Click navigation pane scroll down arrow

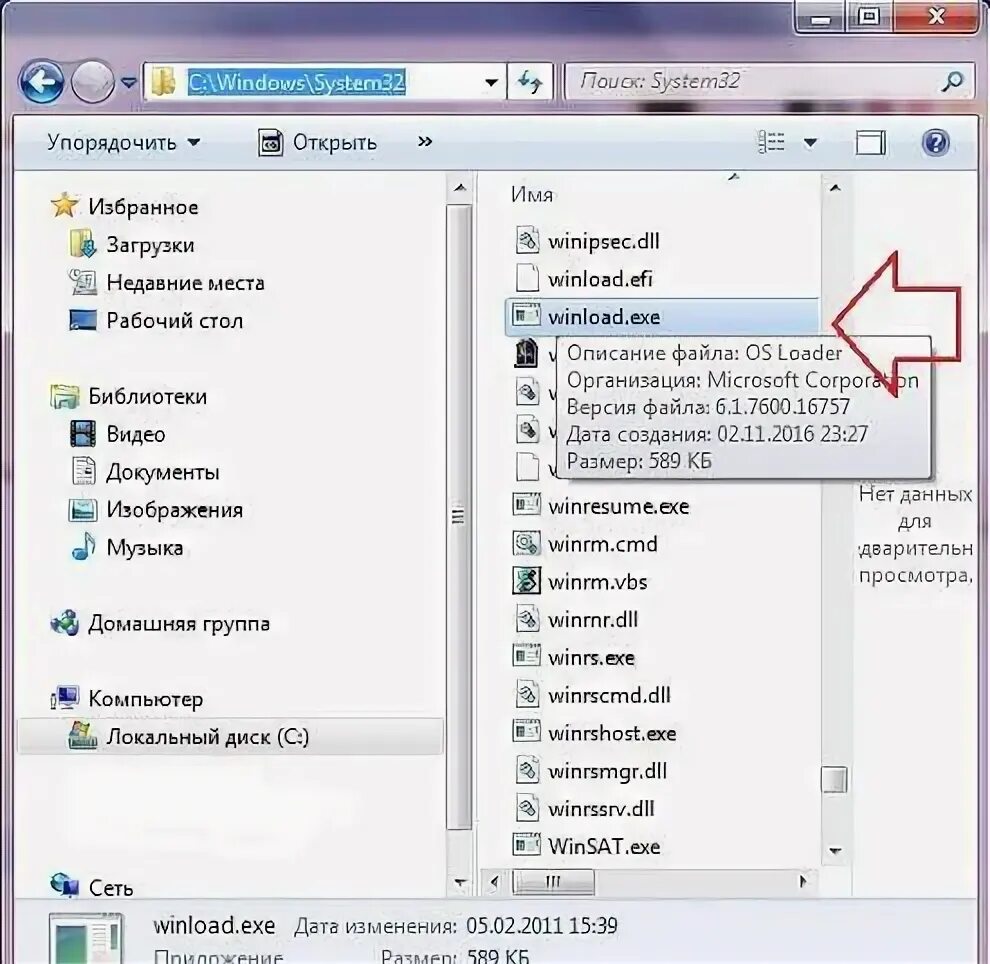coord(460,882)
